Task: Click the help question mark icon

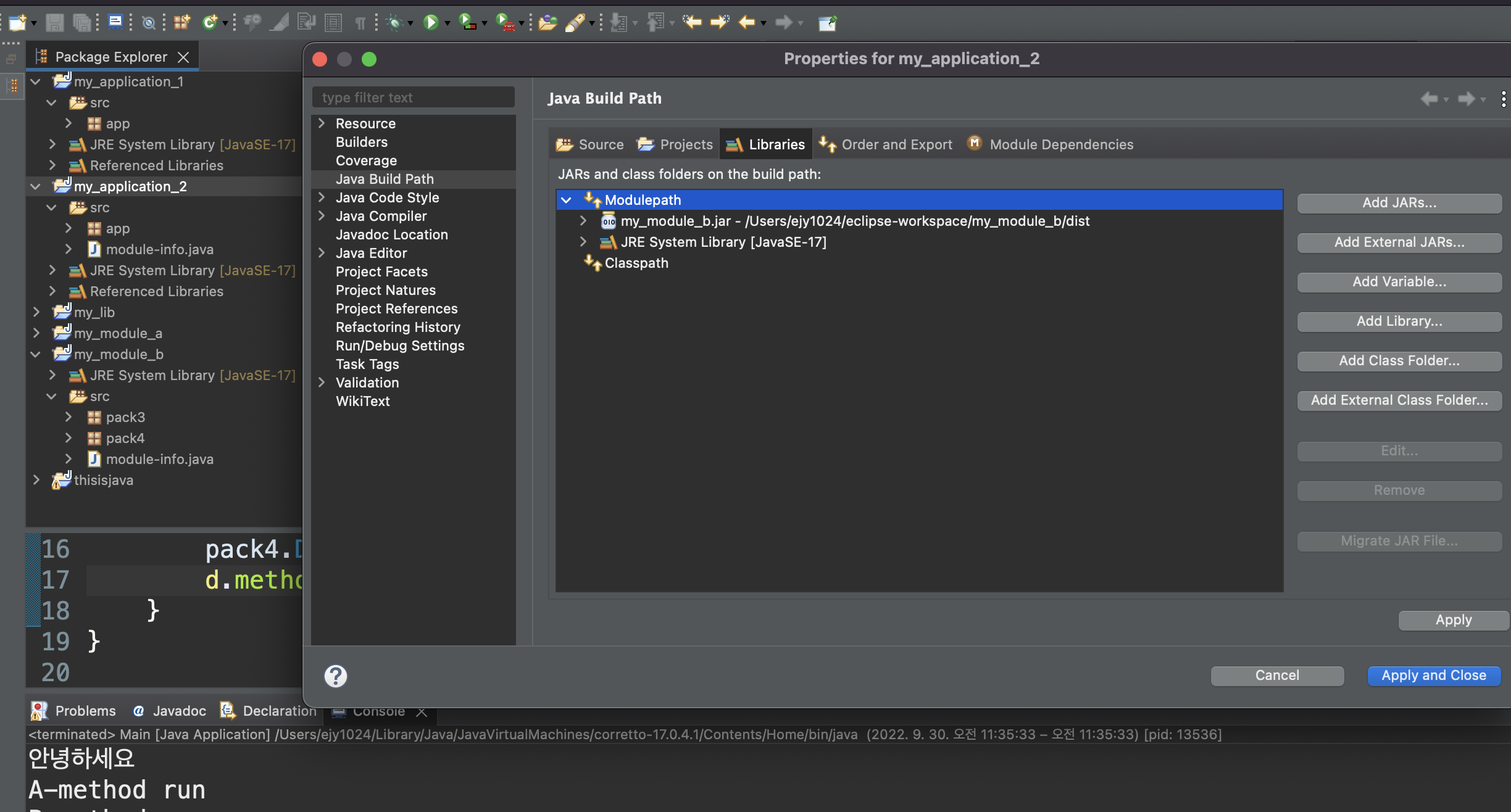Action: click(x=336, y=676)
